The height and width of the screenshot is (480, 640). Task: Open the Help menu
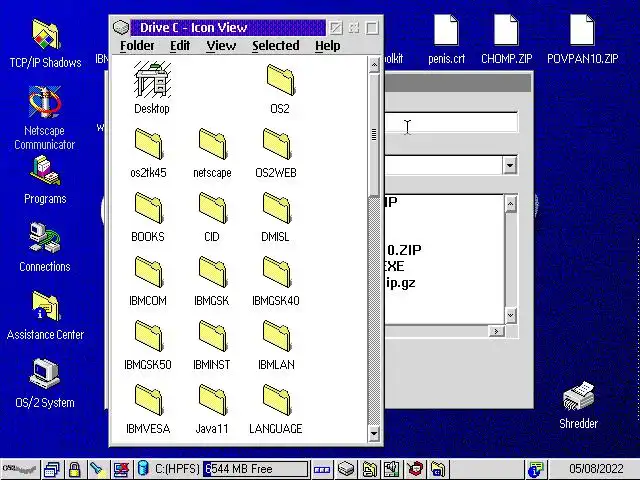(x=327, y=45)
